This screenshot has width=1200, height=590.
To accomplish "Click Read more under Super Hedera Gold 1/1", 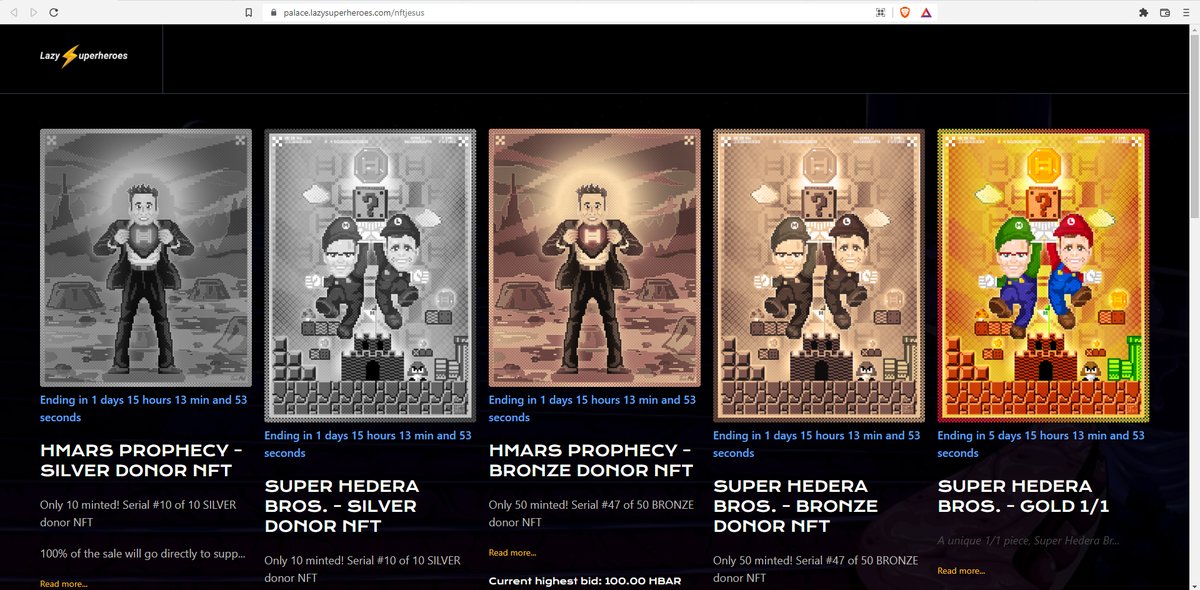I will [961, 570].
